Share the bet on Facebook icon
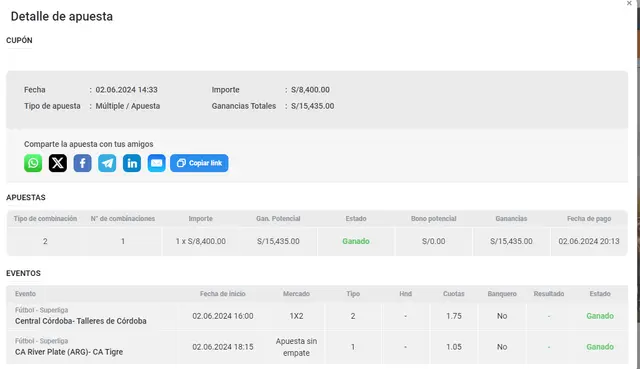Screen dimensions: 640x369 (82, 163)
